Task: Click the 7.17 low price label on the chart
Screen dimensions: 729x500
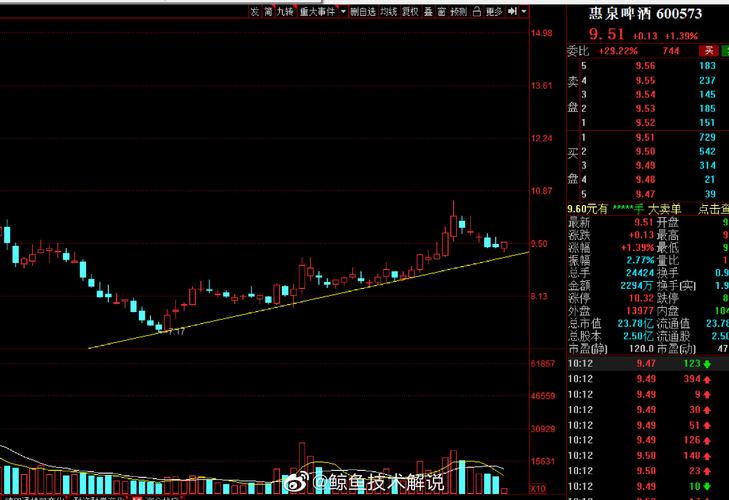Action: click(x=177, y=331)
